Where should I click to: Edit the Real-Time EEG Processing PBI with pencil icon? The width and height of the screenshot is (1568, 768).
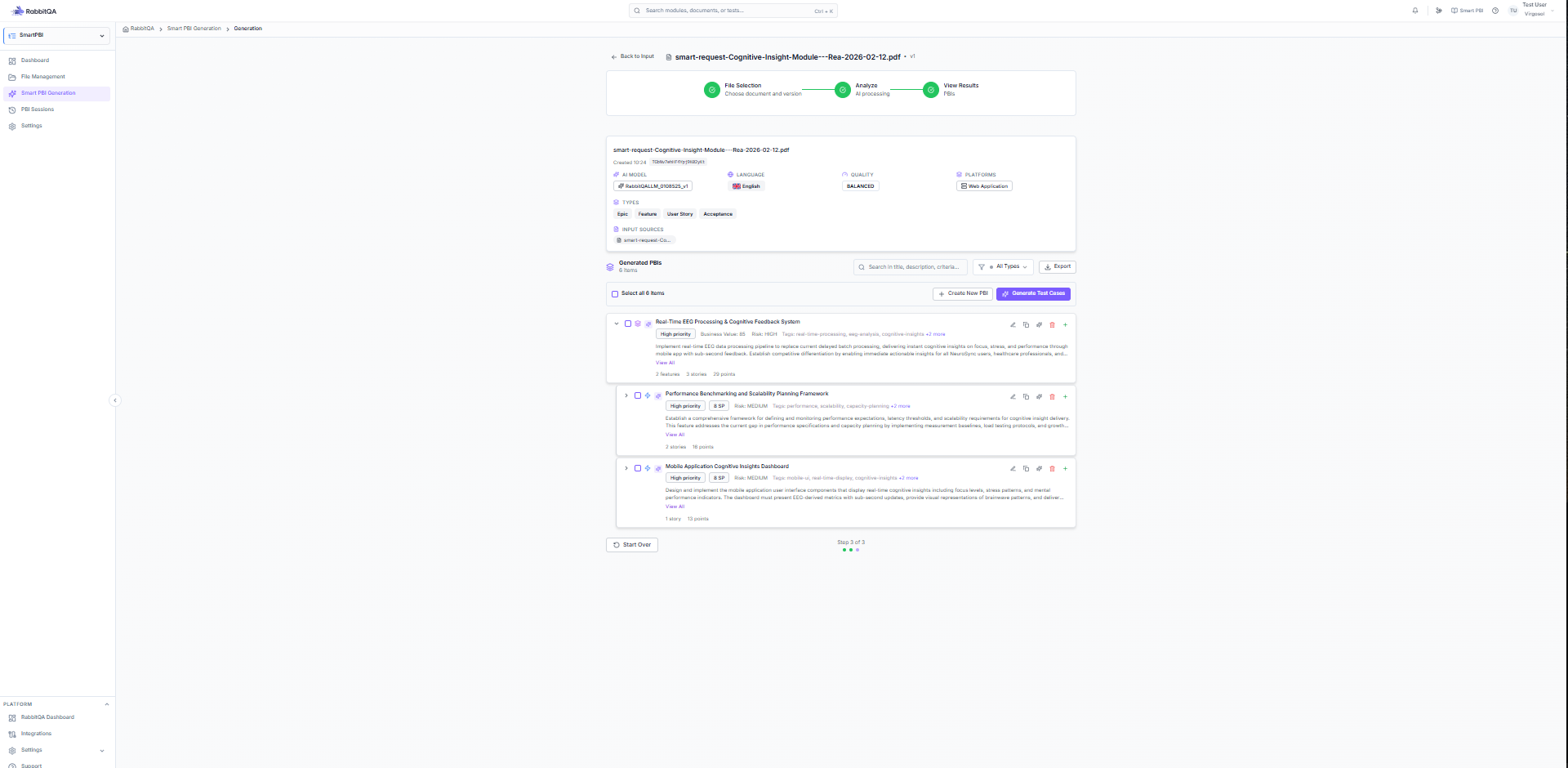click(x=1013, y=325)
